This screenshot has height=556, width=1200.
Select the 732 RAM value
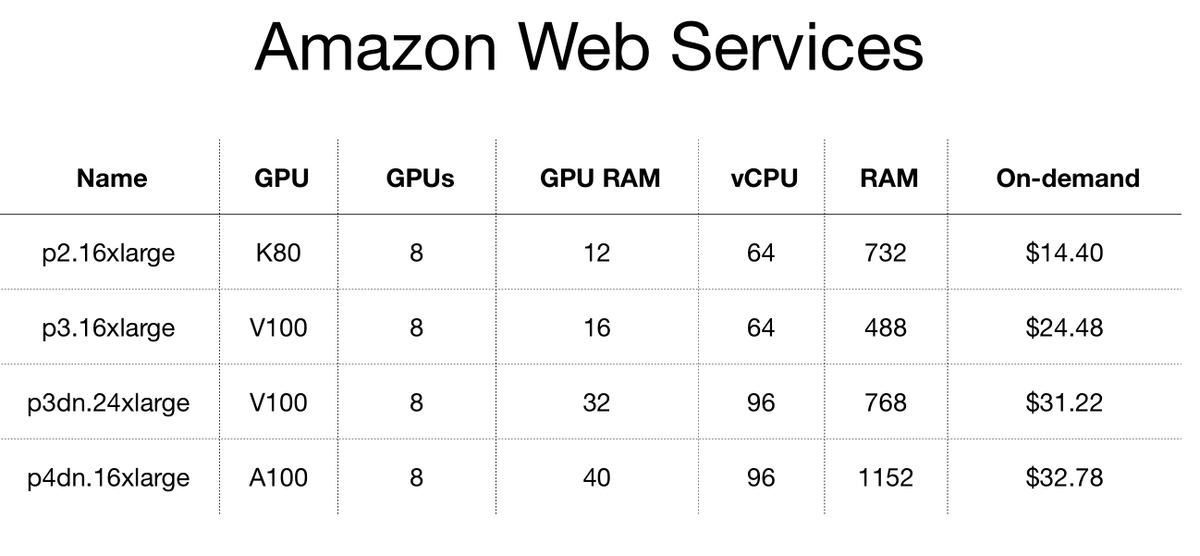click(x=886, y=253)
